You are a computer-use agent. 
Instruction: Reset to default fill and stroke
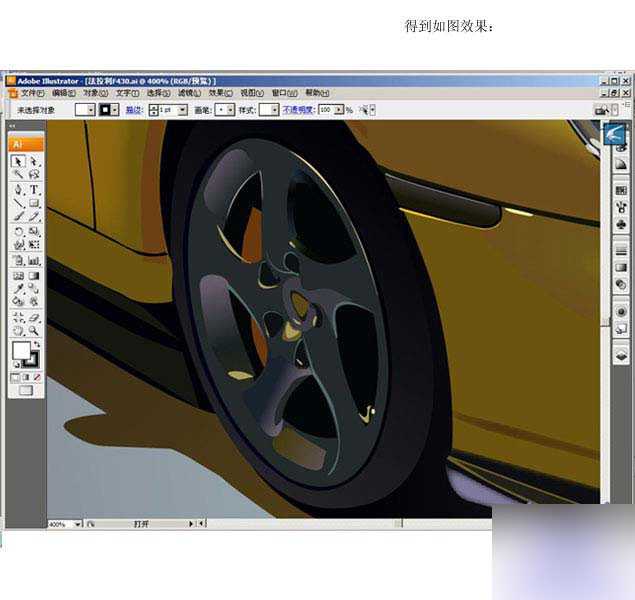click(x=16, y=365)
